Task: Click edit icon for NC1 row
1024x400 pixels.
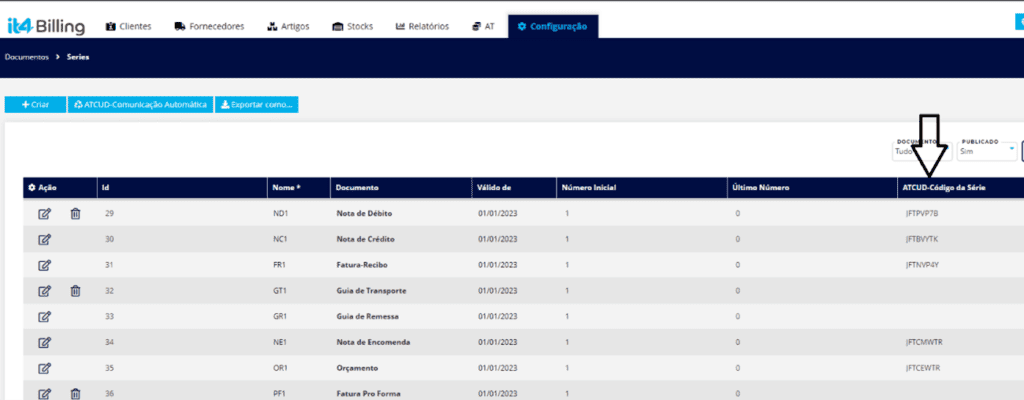Action: coord(44,239)
